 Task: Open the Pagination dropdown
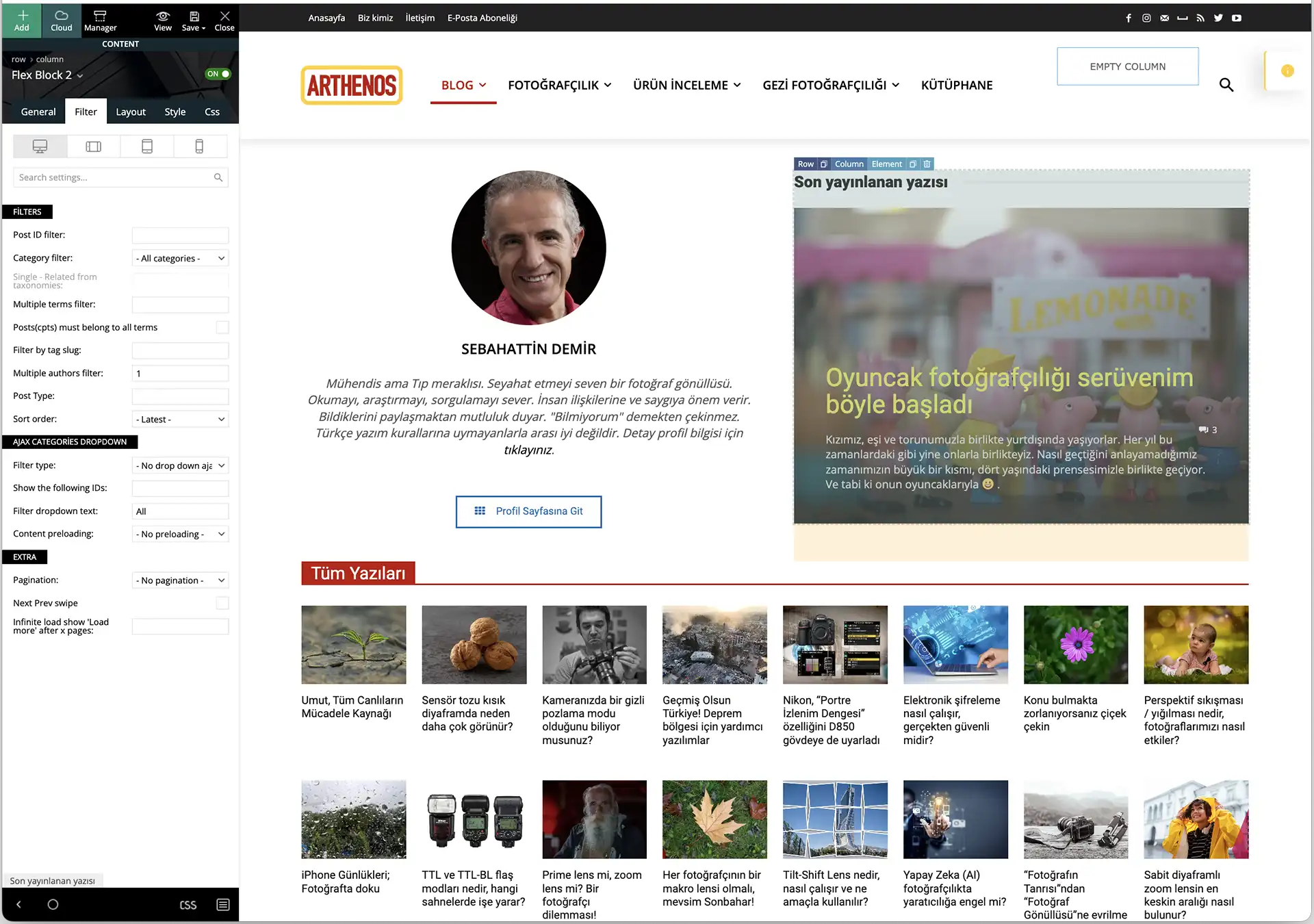pos(181,580)
